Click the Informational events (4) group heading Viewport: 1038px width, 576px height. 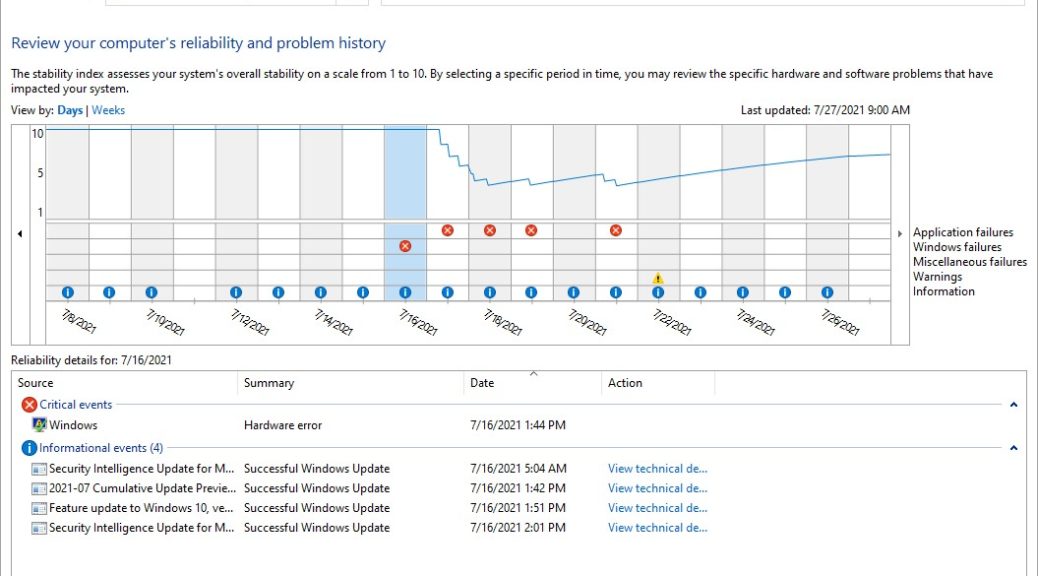(101, 448)
